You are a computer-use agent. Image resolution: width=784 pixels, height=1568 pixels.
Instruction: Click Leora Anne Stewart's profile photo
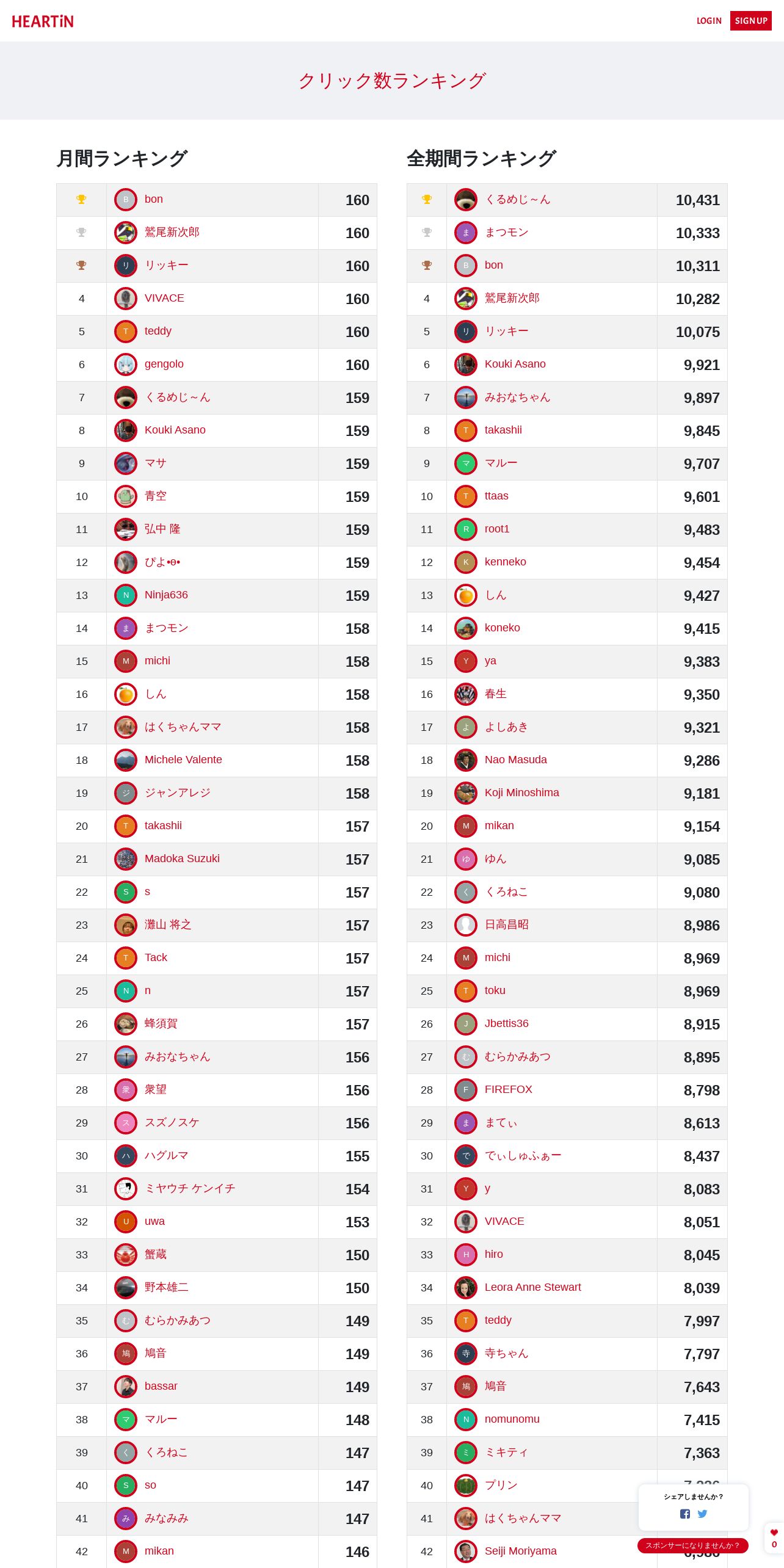pos(466,1288)
